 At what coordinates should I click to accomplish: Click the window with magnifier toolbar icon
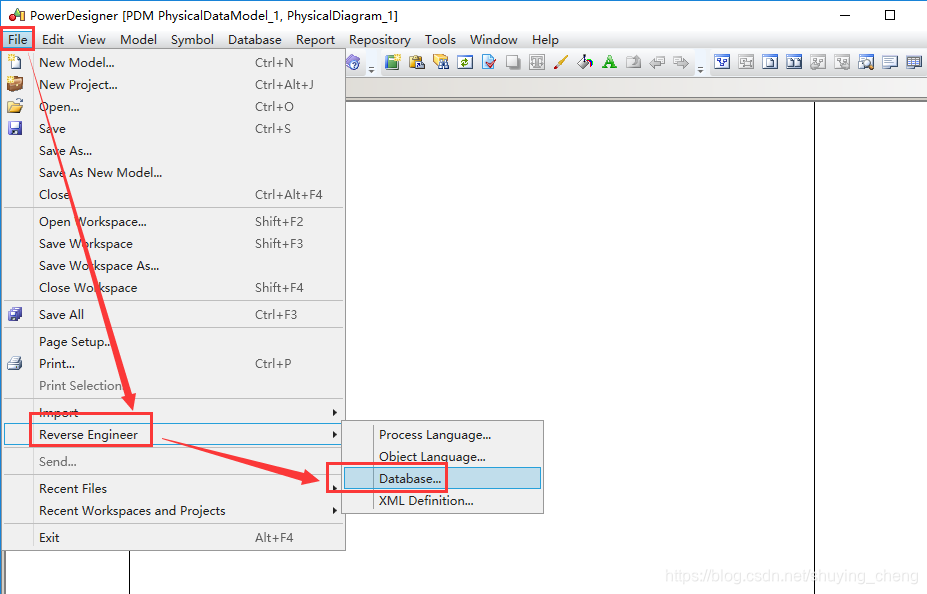click(866, 62)
